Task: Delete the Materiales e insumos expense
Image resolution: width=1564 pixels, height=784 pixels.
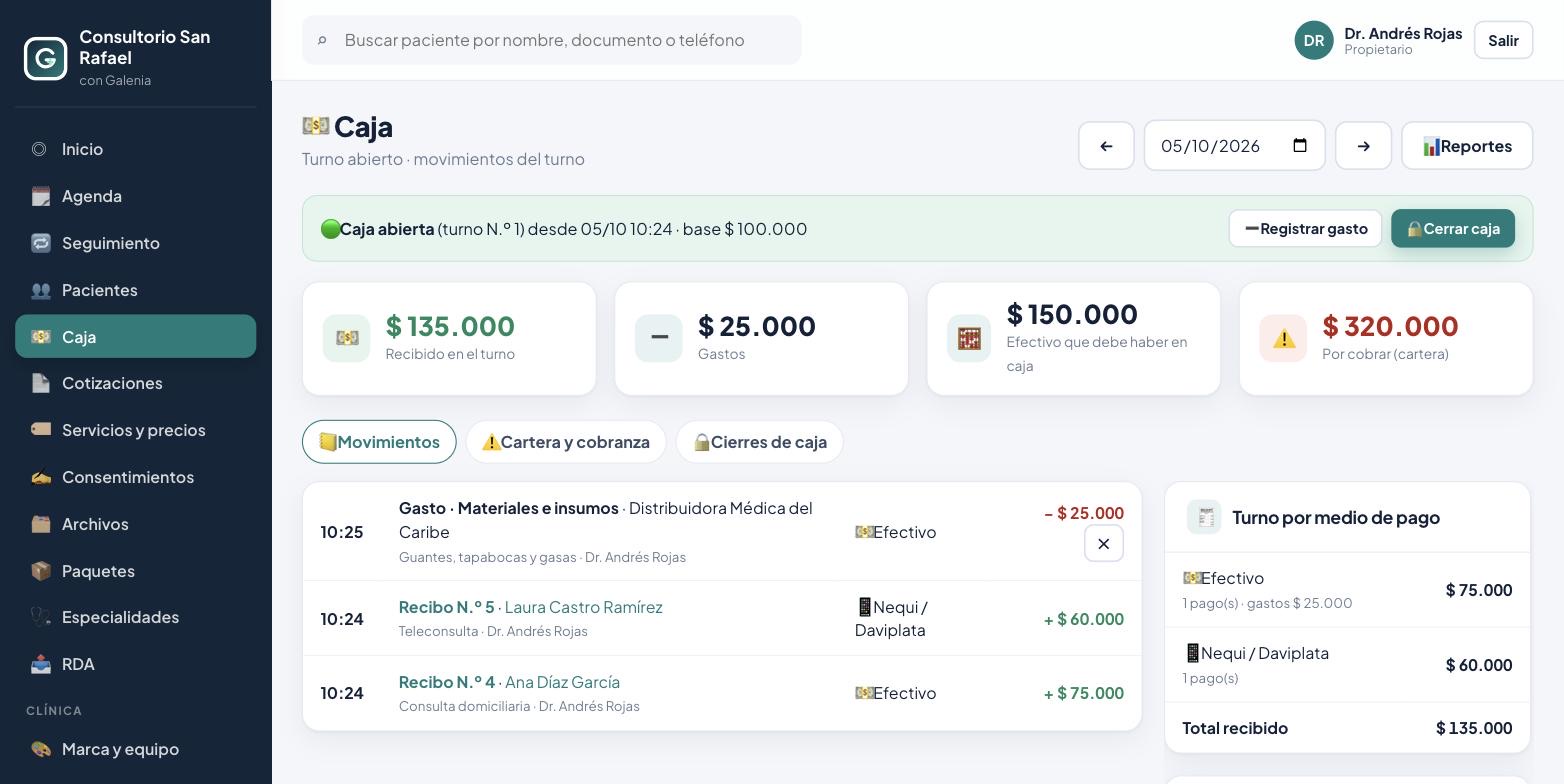Action: click(1104, 544)
